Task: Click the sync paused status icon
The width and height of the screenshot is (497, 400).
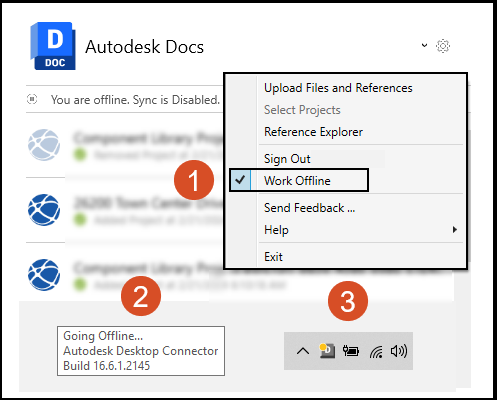Action: click(32, 99)
